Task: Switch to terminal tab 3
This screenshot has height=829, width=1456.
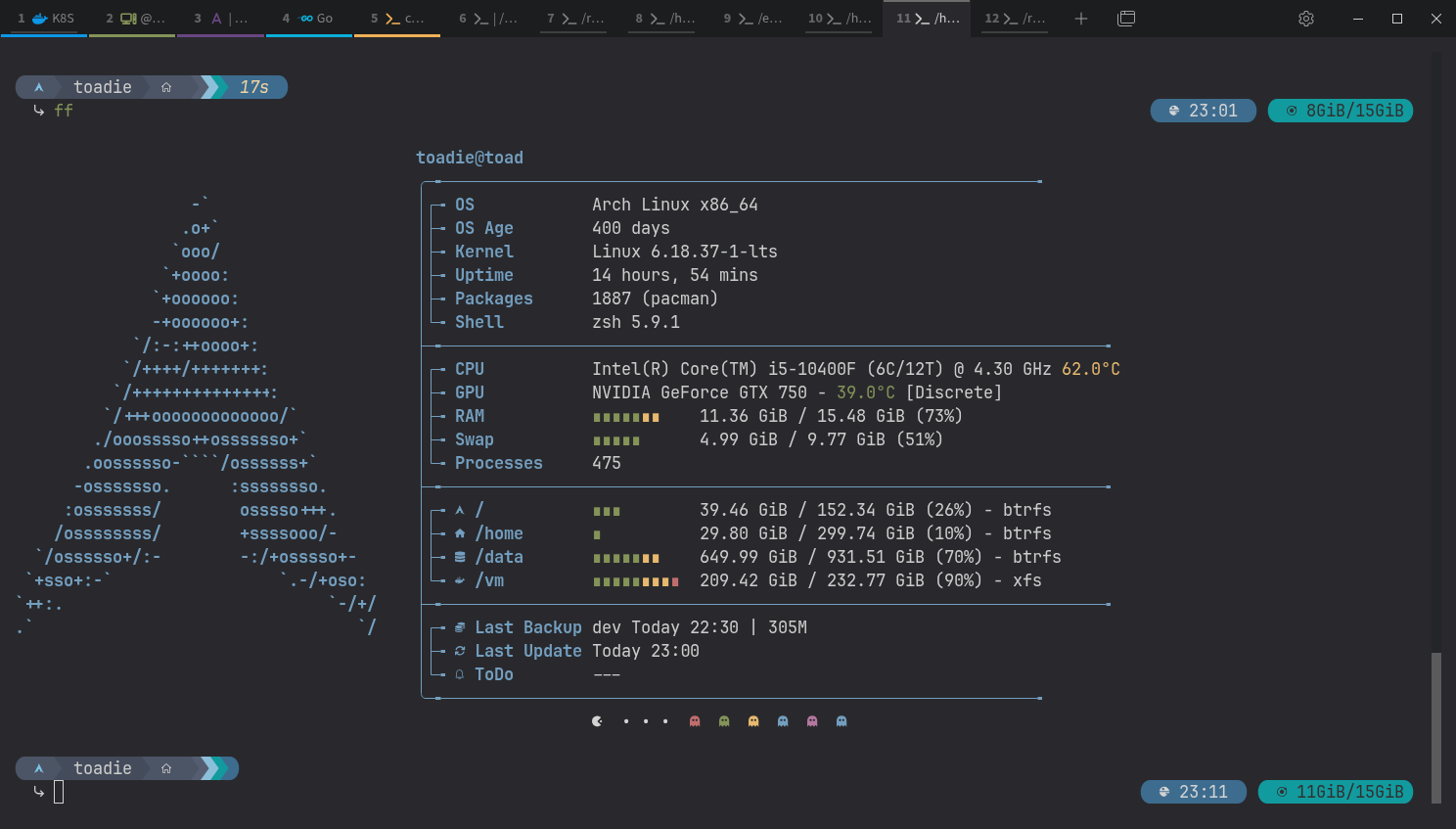Action: point(220,19)
